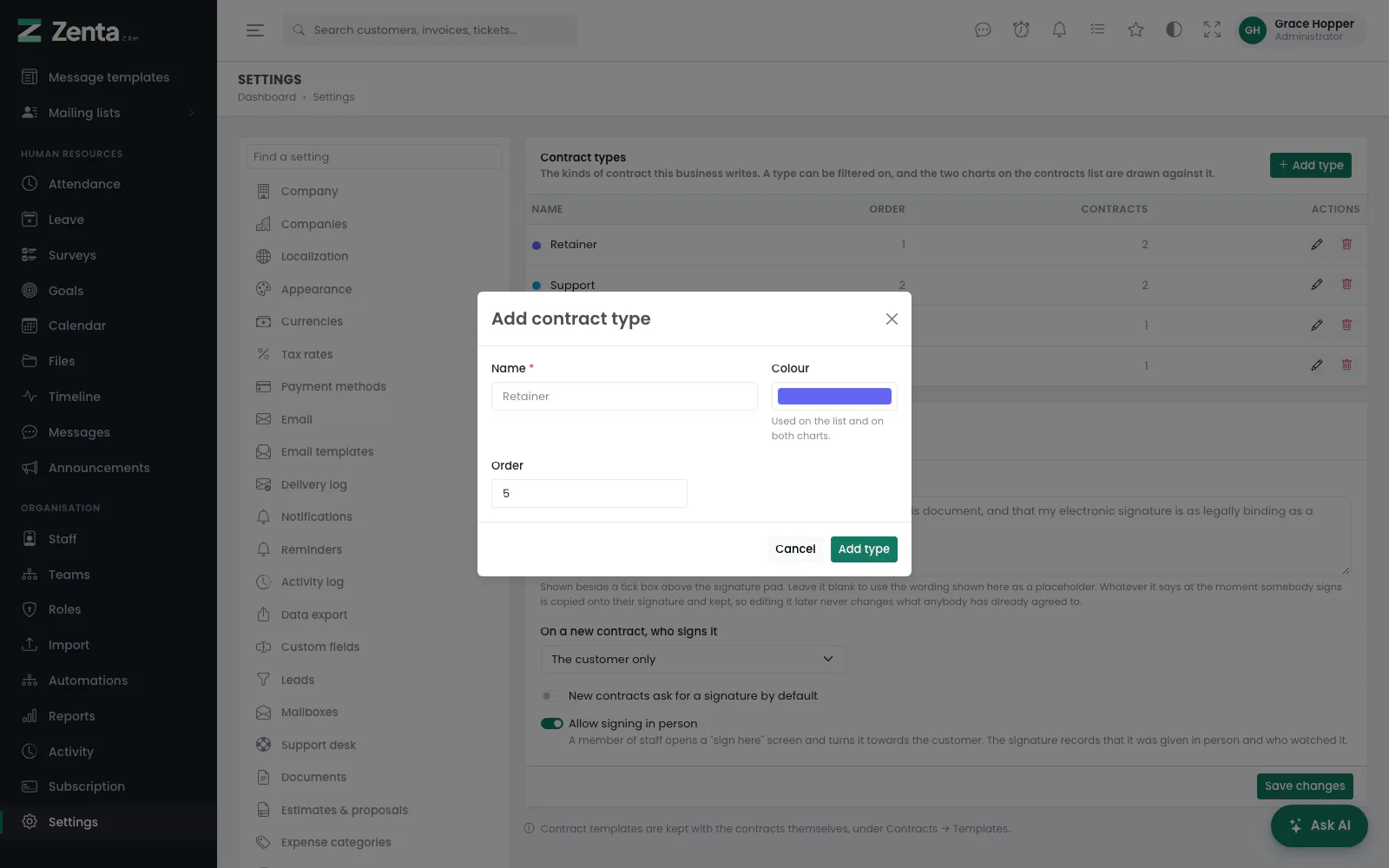Toggle New contracts ask for signature by default

(551, 696)
